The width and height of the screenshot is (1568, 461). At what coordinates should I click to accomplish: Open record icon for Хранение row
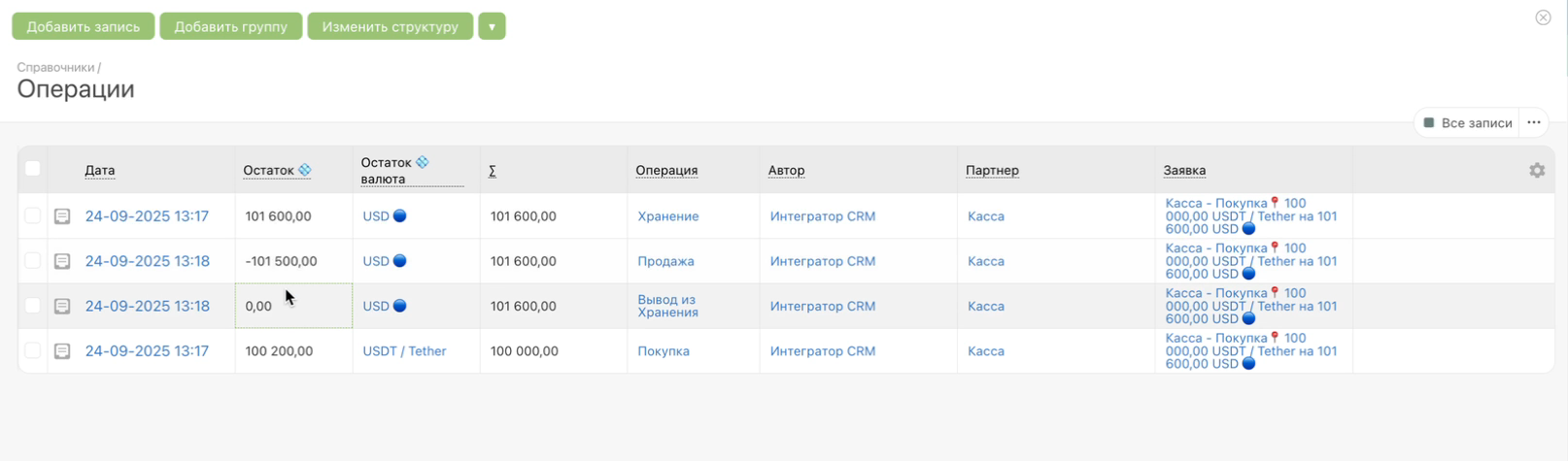62,216
